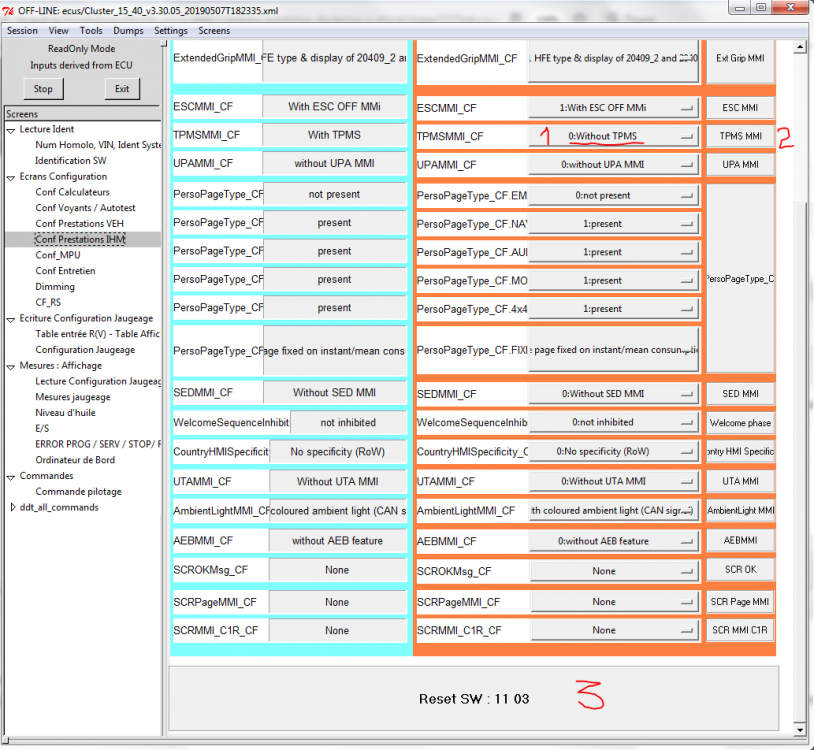
Task: Open the Tools menu
Action: point(91,31)
